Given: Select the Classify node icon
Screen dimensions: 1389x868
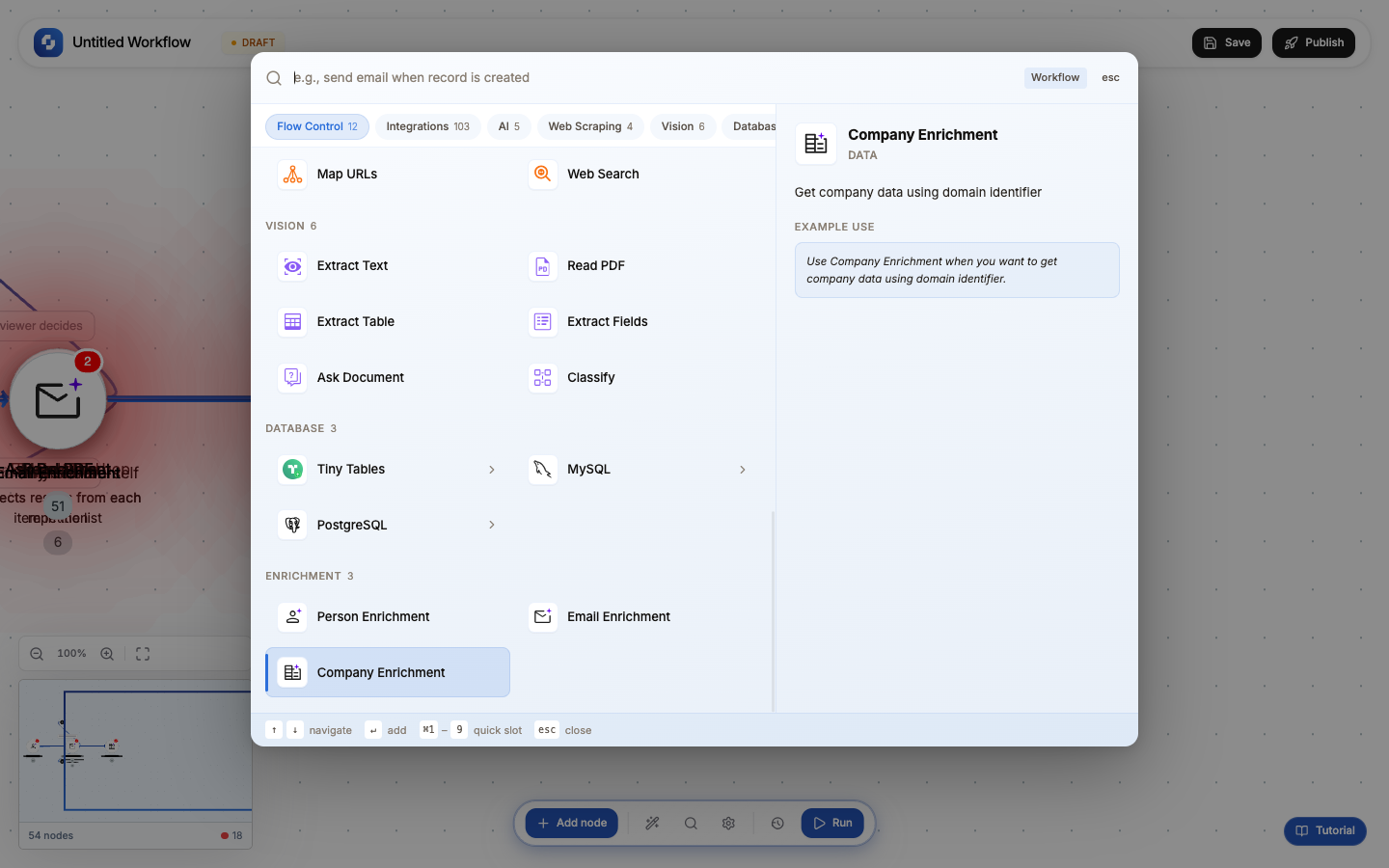Looking at the screenshot, I should tap(543, 378).
